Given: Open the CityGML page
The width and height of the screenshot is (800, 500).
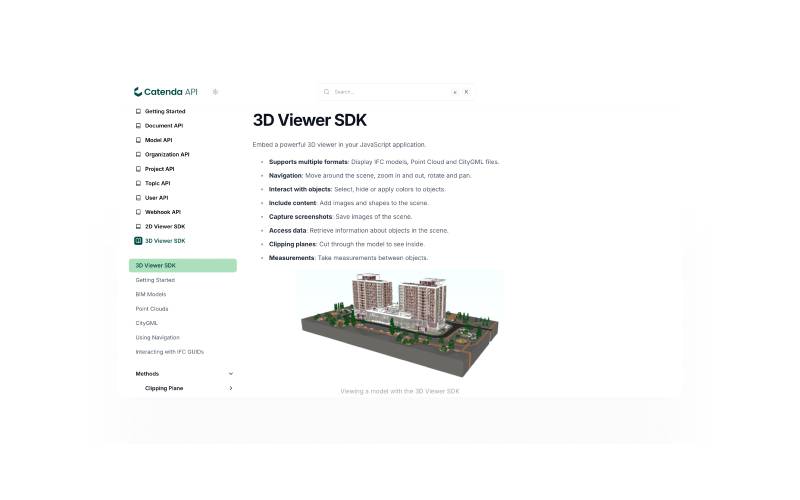Looking at the screenshot, I should (146, 323).
